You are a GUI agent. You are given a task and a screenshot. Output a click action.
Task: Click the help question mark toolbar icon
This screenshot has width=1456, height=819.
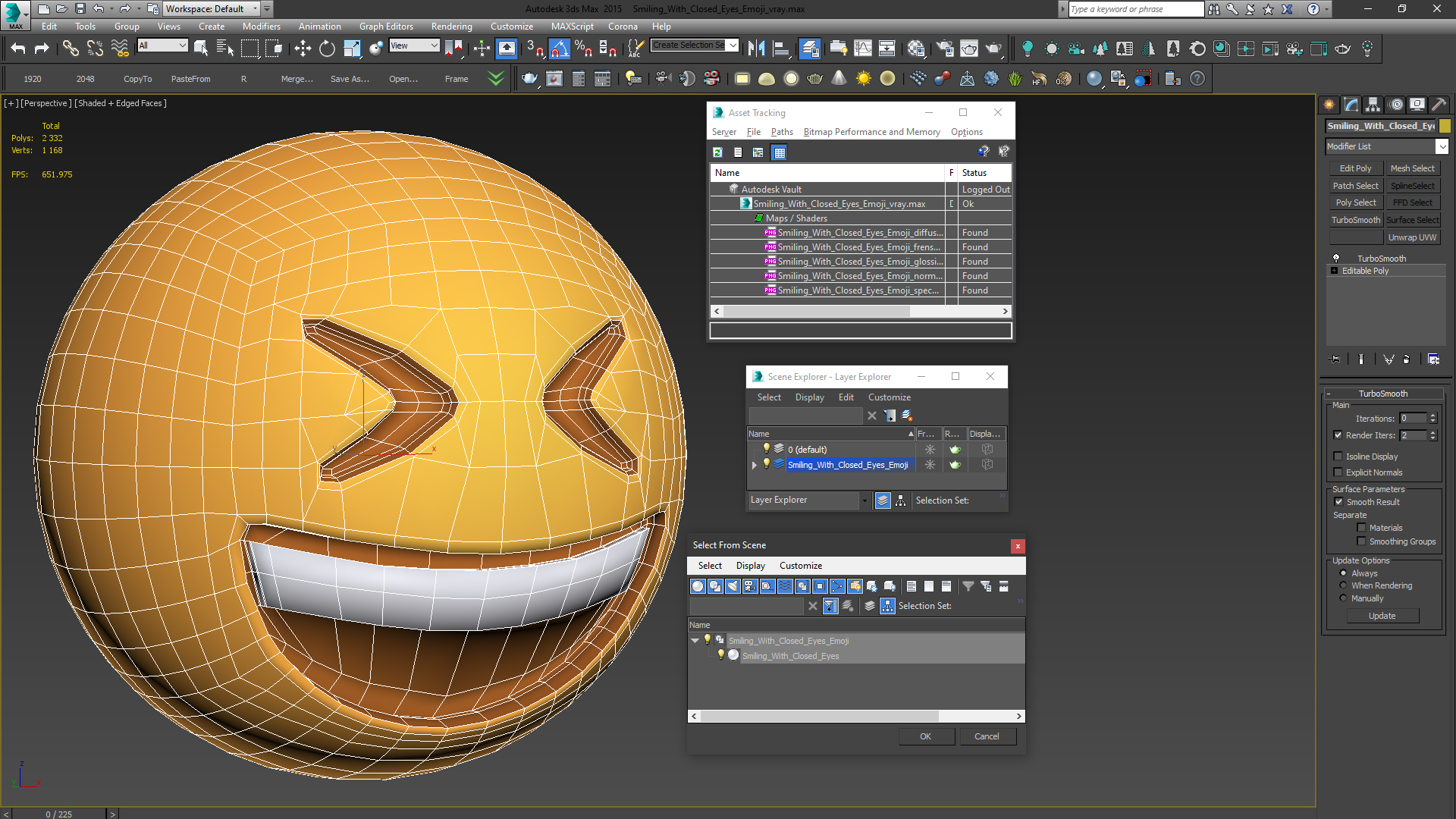[x=1197, y=78]
